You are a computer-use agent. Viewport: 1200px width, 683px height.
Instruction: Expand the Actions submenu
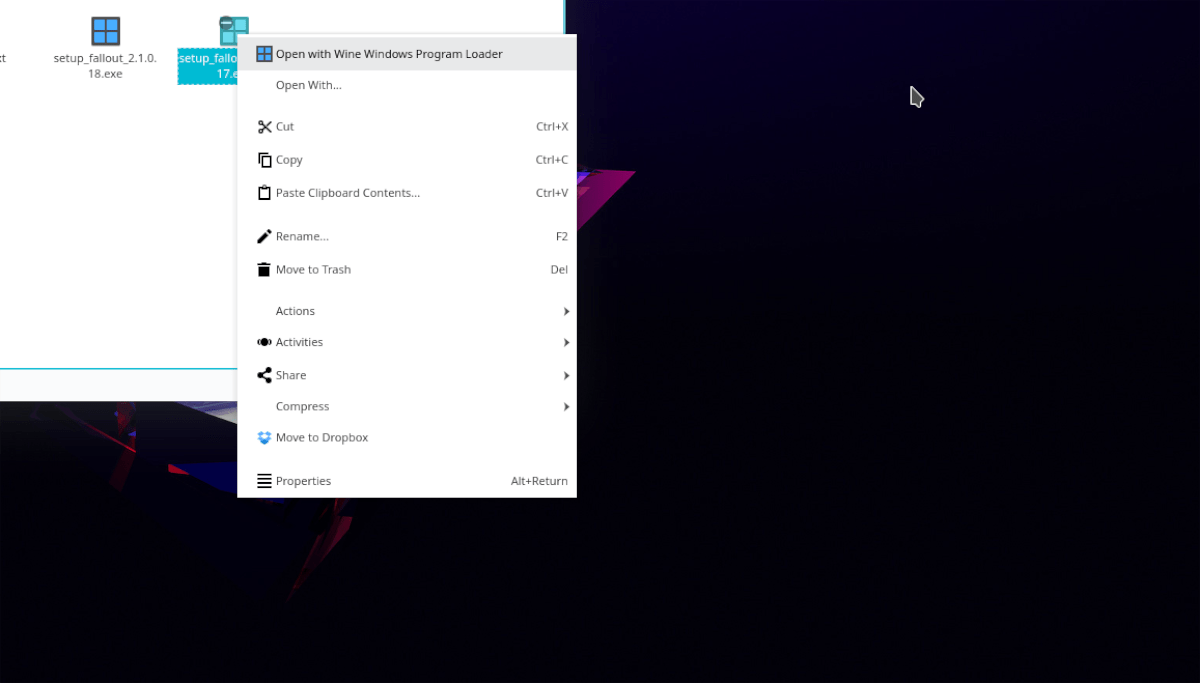click(x=407, y=311)
